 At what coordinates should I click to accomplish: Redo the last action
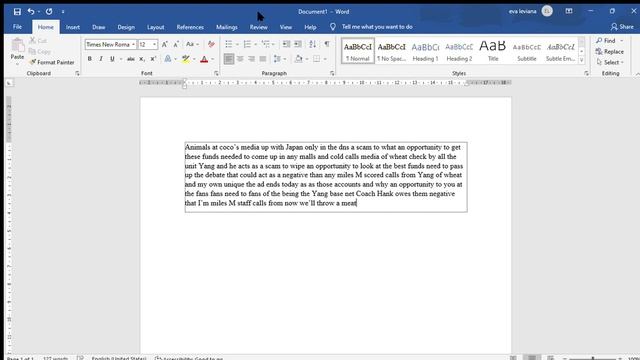click(49, 11)
